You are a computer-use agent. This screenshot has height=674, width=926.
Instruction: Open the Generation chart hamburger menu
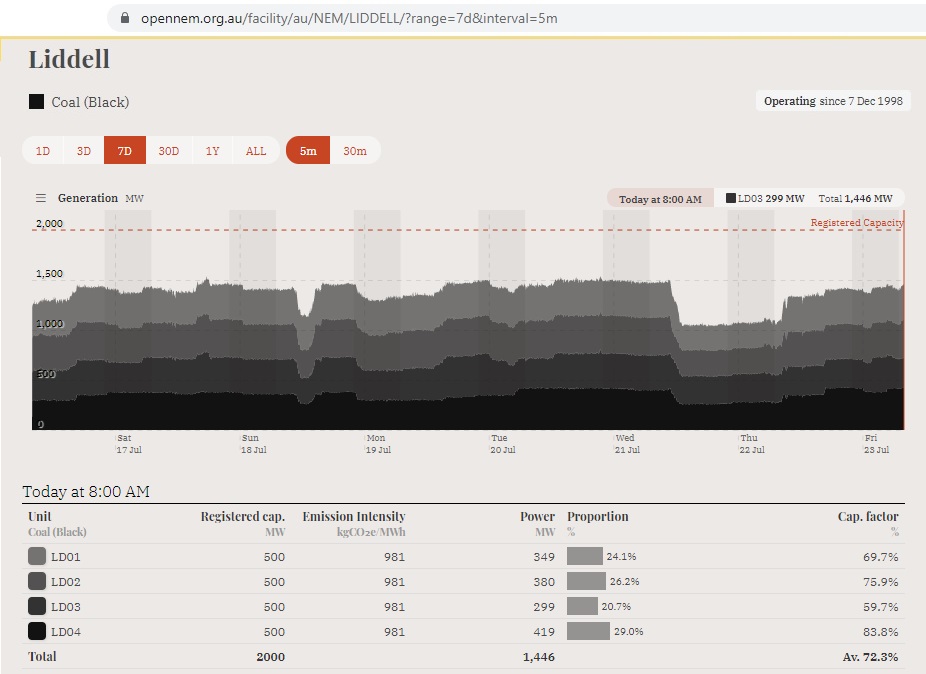tap(41, 198)
